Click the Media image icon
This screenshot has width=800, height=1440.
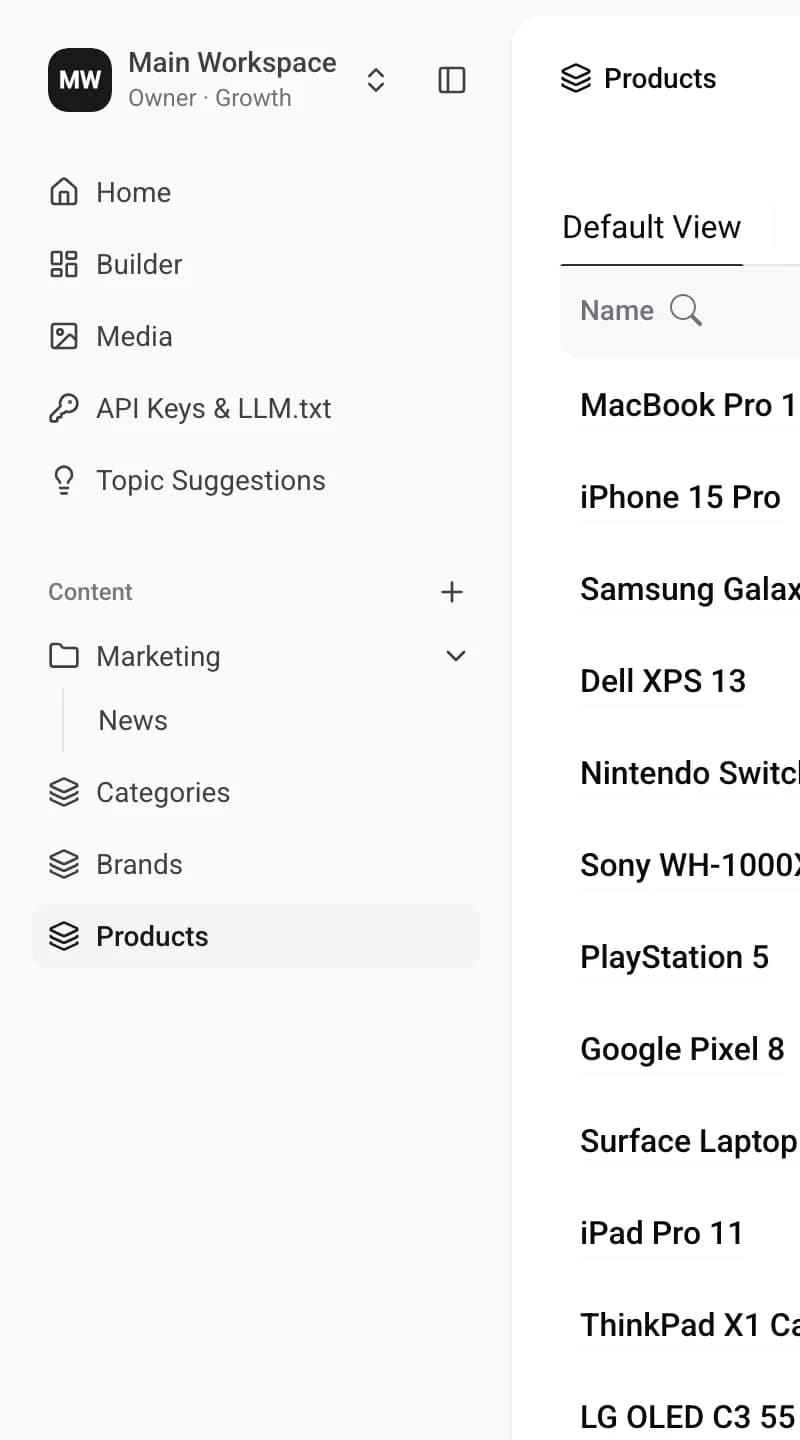[64, 336]
